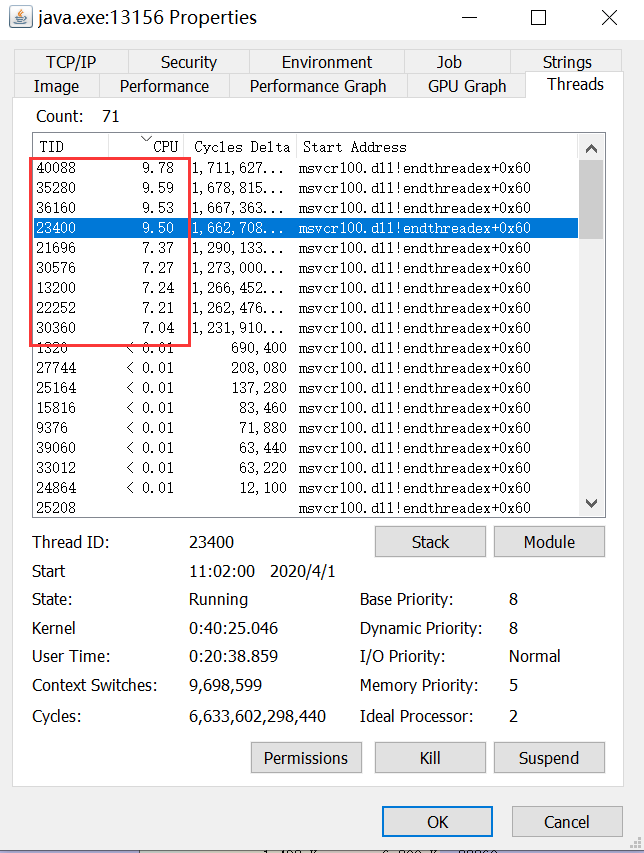The height and width of the screenshot is (853, 644).
Task: Click the Java application icon in title bar
Action: tap(20, 18)
